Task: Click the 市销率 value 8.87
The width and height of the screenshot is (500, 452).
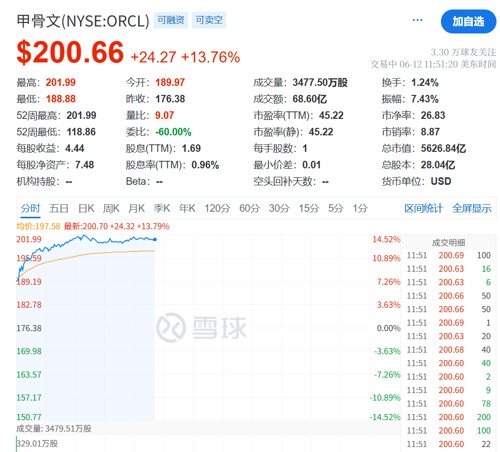Action: (430, 132)
